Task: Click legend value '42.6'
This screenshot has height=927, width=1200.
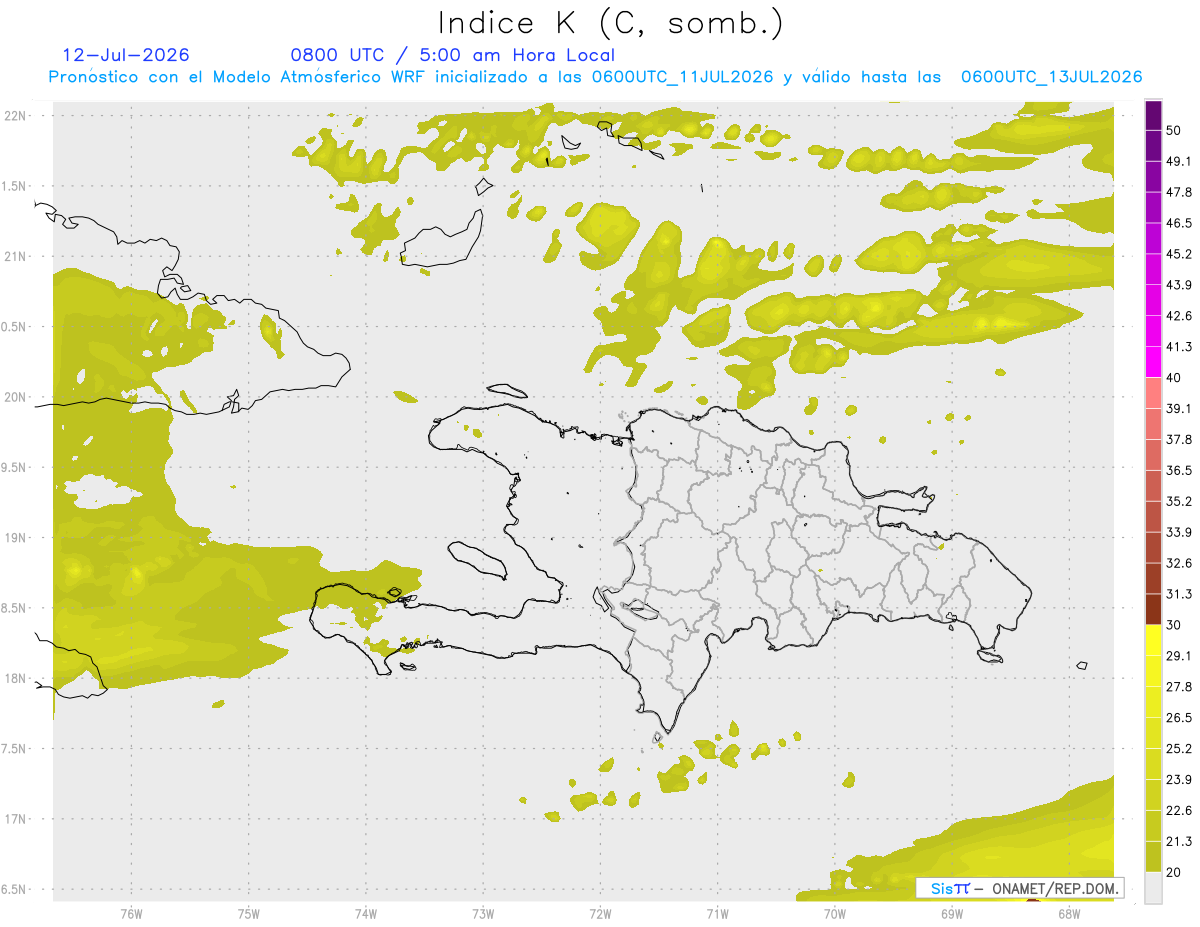Action: pos(1179,316)
